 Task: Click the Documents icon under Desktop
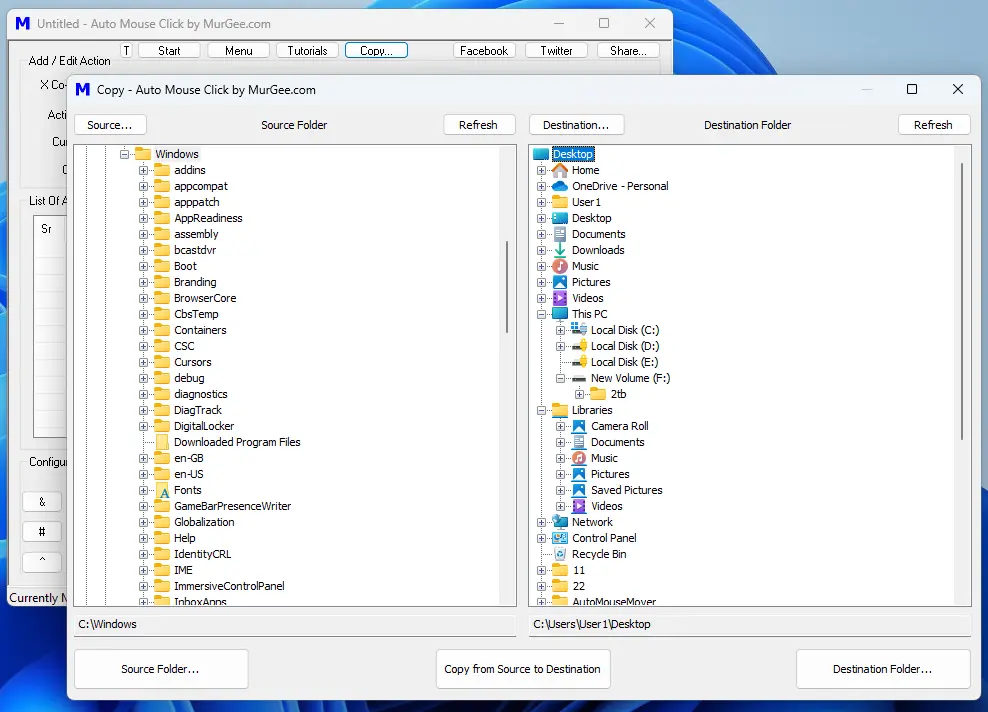point(560,234)
